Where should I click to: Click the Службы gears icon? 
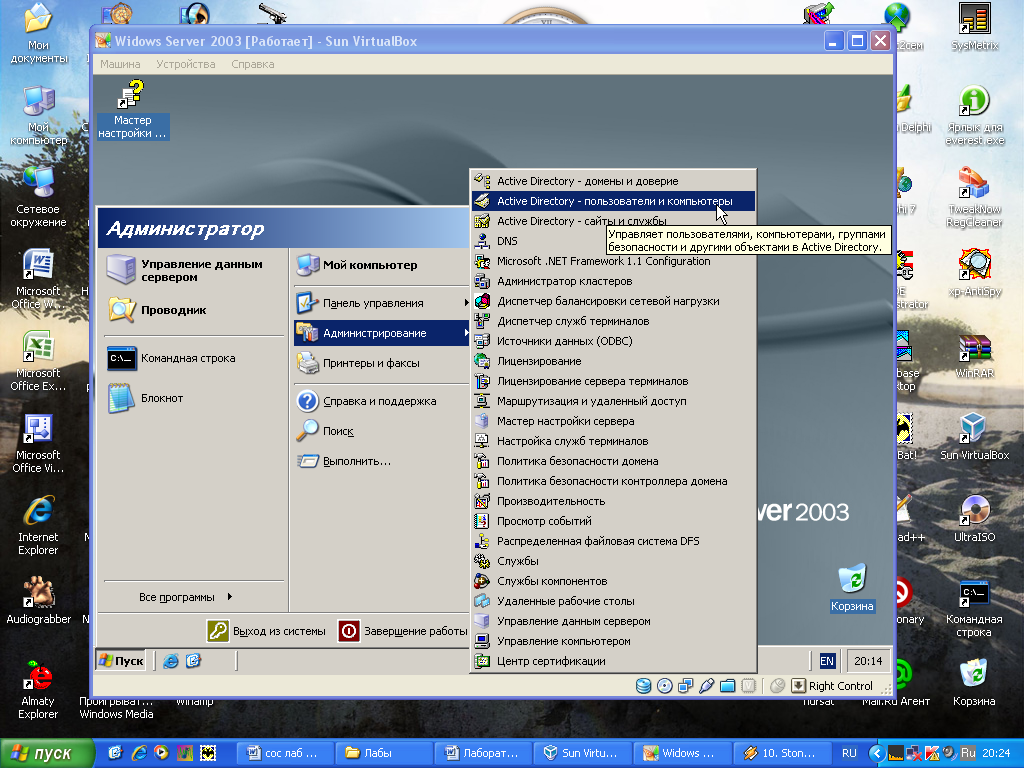[x=482, y=561]
